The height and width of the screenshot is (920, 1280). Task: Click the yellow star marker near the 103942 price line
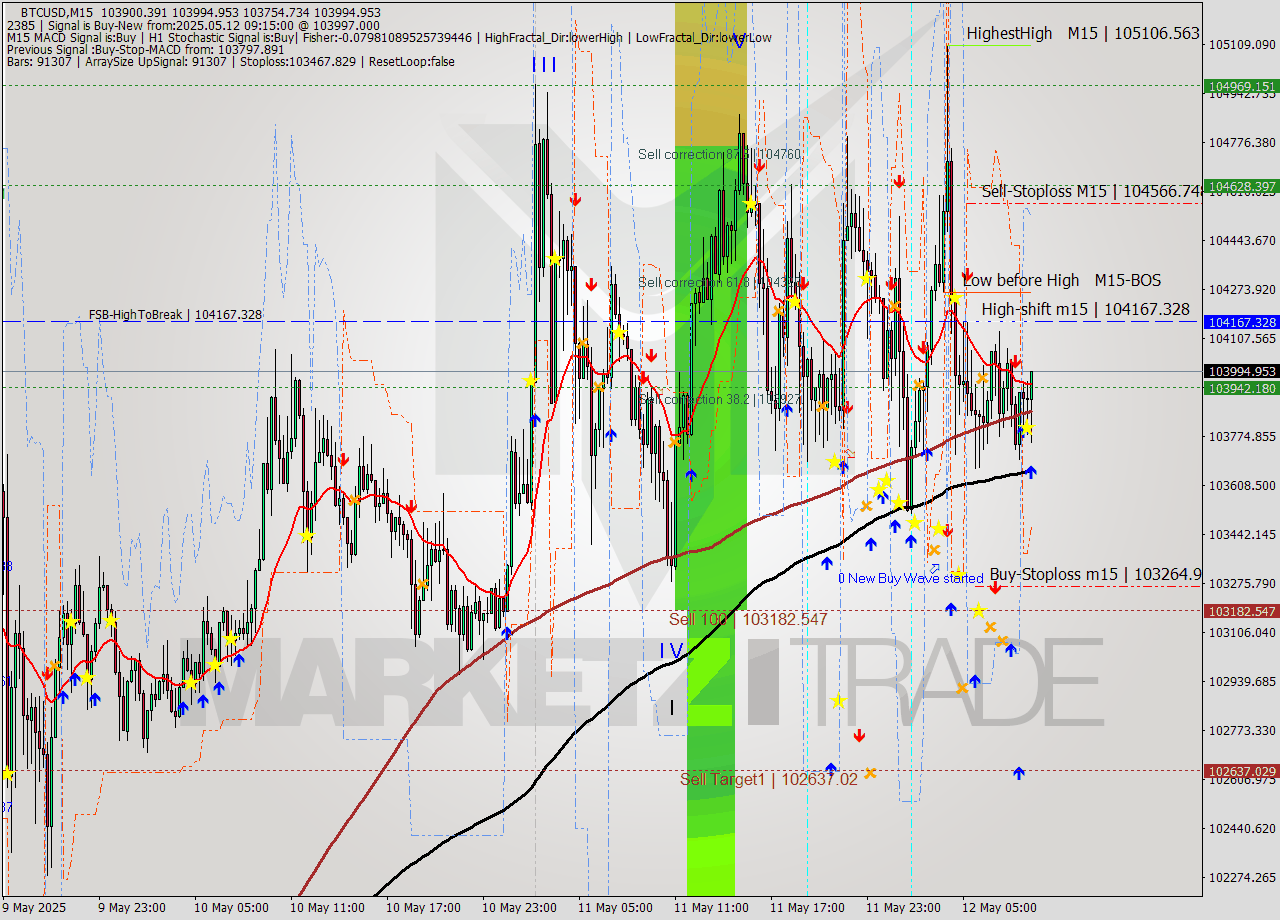pos(530,380)
